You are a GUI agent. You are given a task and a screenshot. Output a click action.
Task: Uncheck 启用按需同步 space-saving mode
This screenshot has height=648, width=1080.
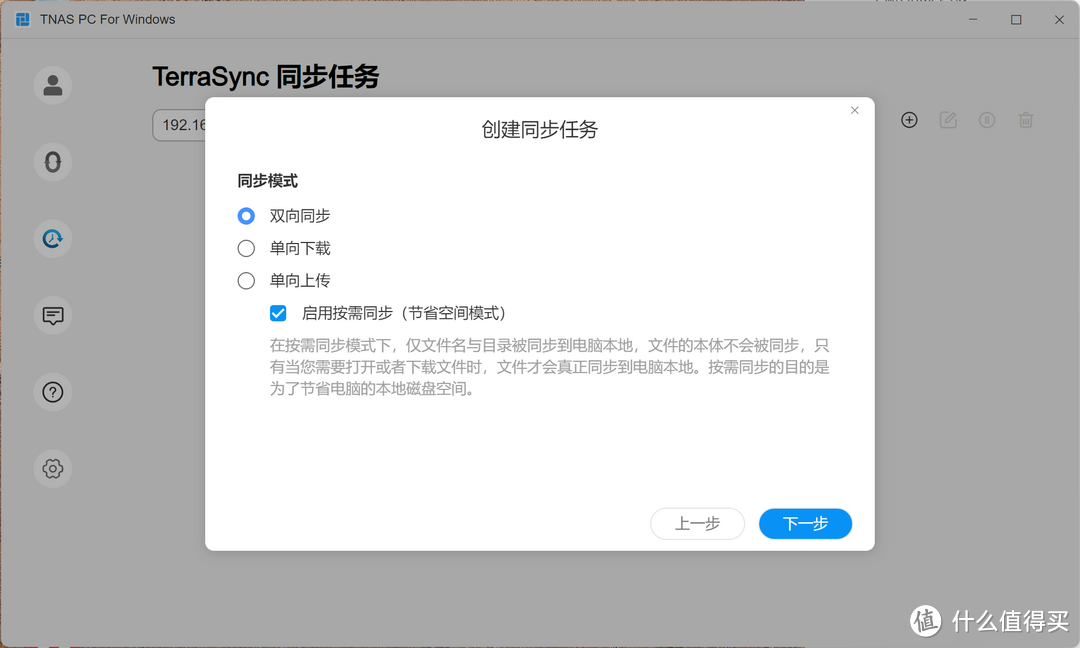point(278,313)
